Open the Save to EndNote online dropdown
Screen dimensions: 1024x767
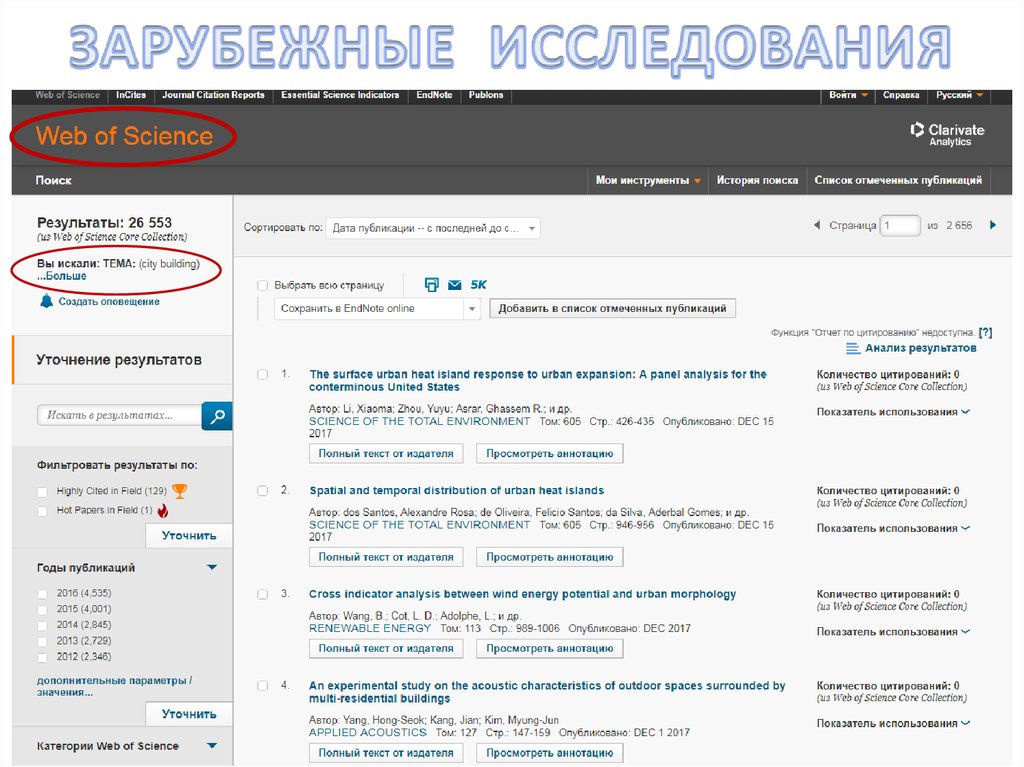click(x=377, y=309)
